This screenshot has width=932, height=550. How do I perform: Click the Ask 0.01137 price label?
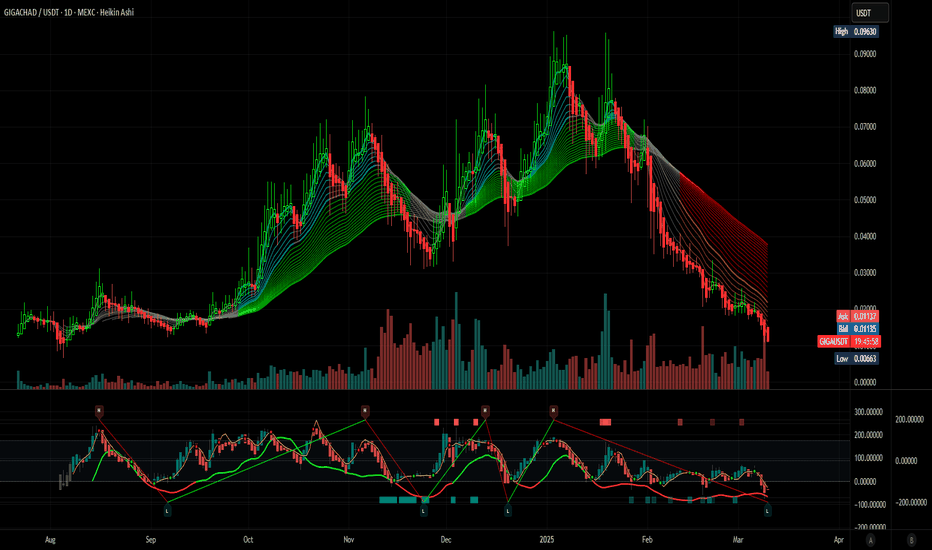point(857,316)
